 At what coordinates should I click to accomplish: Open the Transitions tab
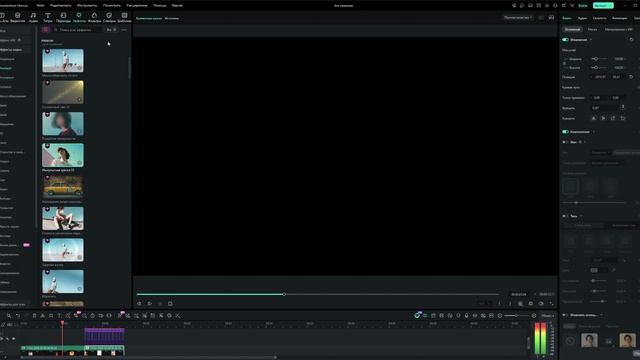click(63, 17)
